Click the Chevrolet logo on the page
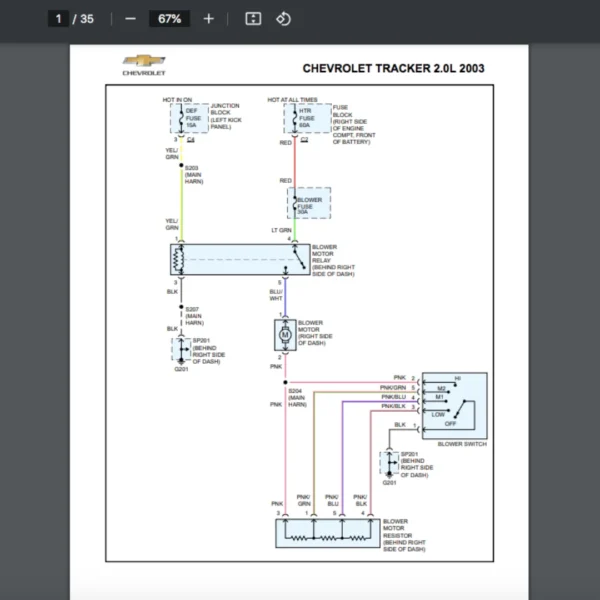 pos(143,66)
